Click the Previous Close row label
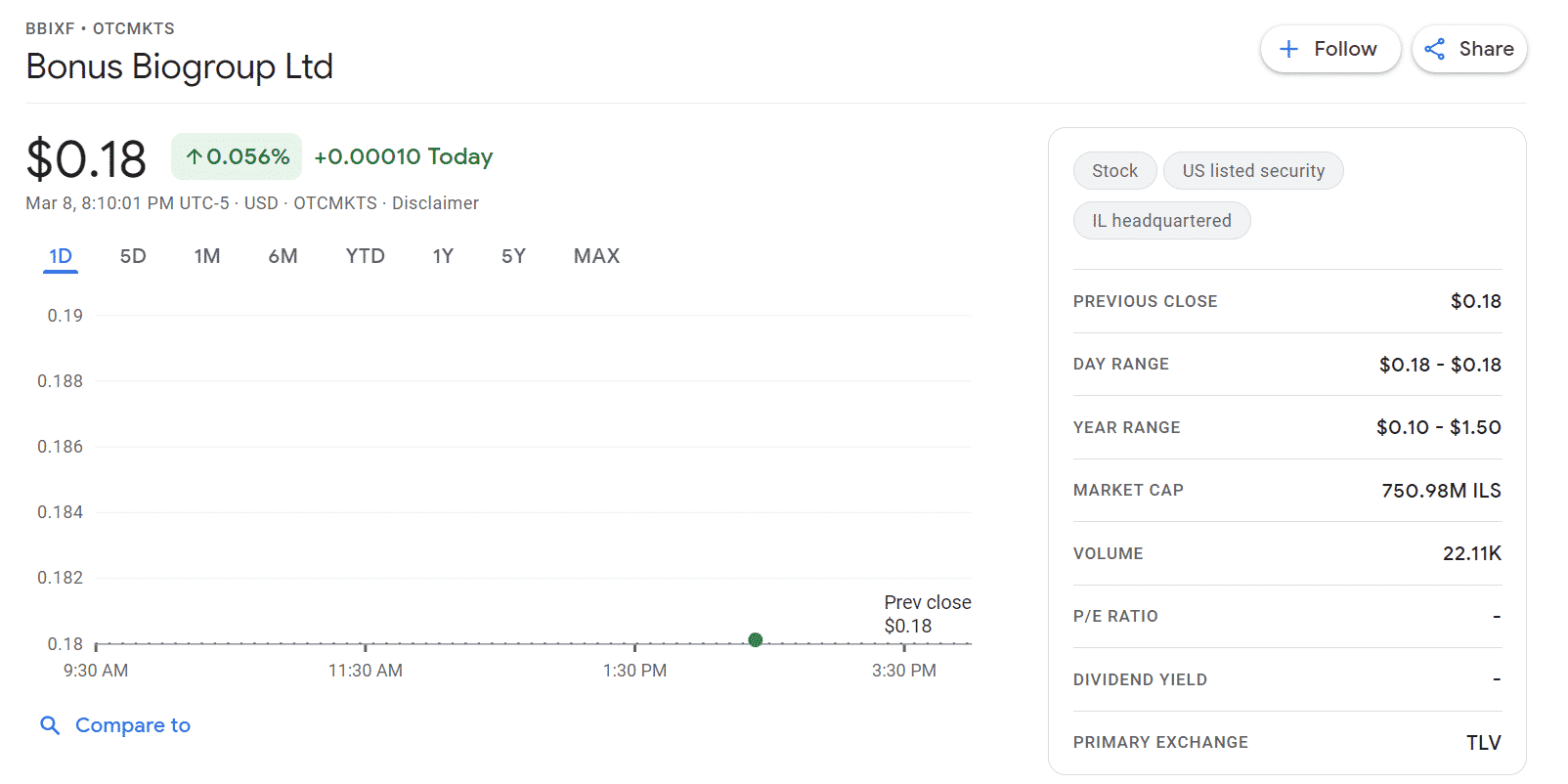 (x=1146, y=301)
